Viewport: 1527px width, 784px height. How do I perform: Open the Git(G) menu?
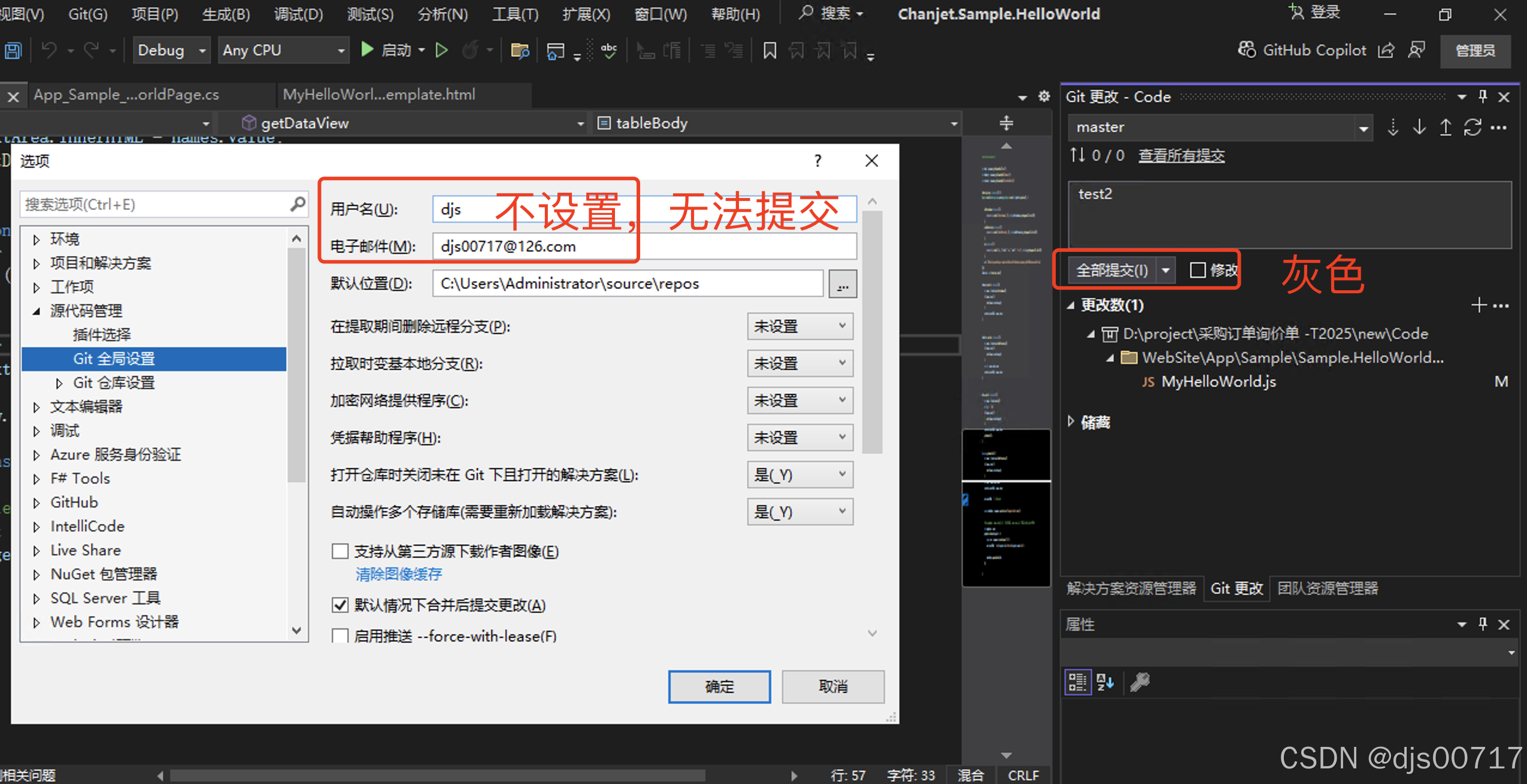click(x=87, y=14)
